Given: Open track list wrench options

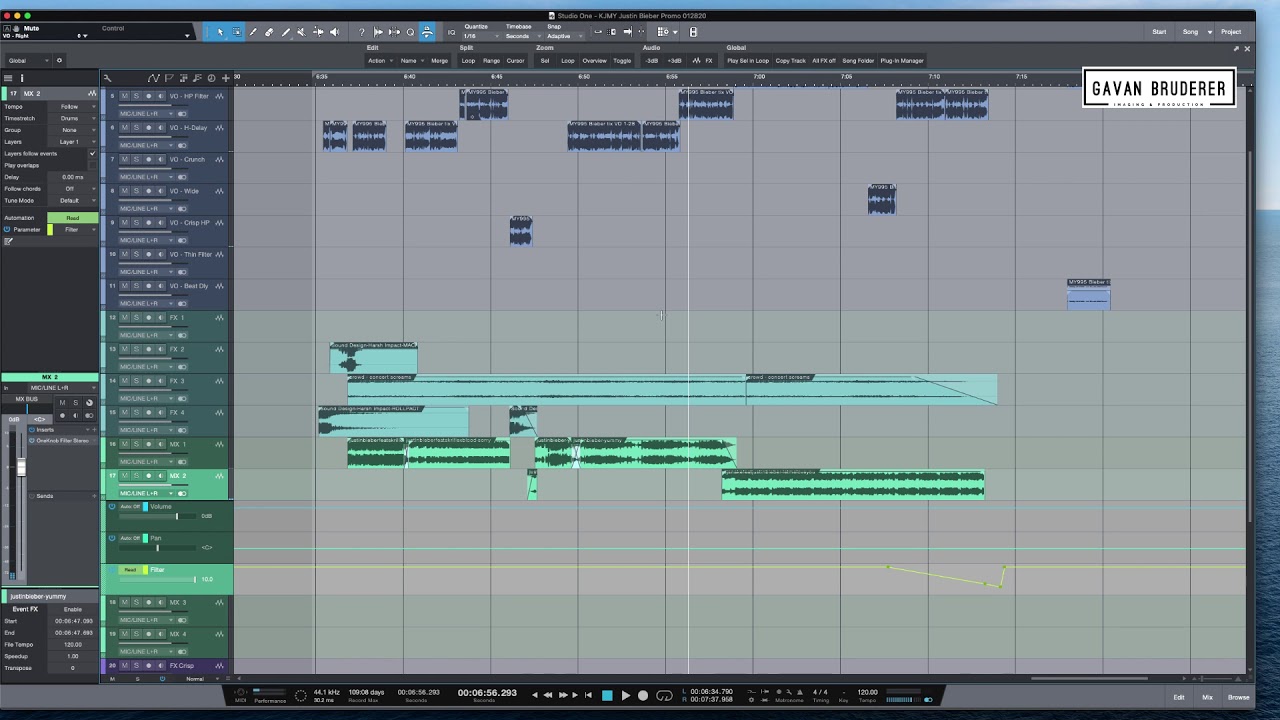Looking at the screenshot, I should click(107, 78).
